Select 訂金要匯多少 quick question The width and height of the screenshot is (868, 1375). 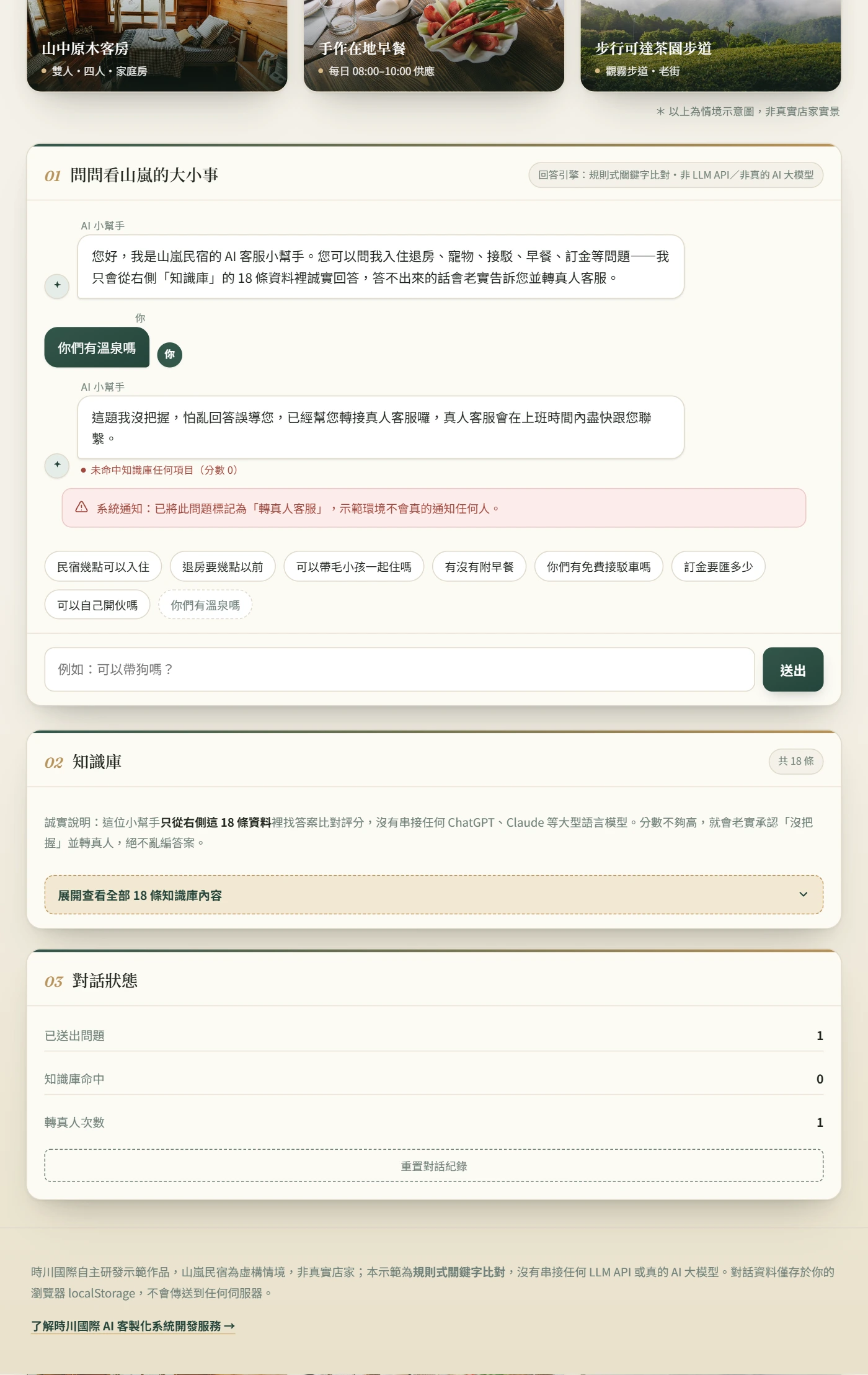[718, 567]
